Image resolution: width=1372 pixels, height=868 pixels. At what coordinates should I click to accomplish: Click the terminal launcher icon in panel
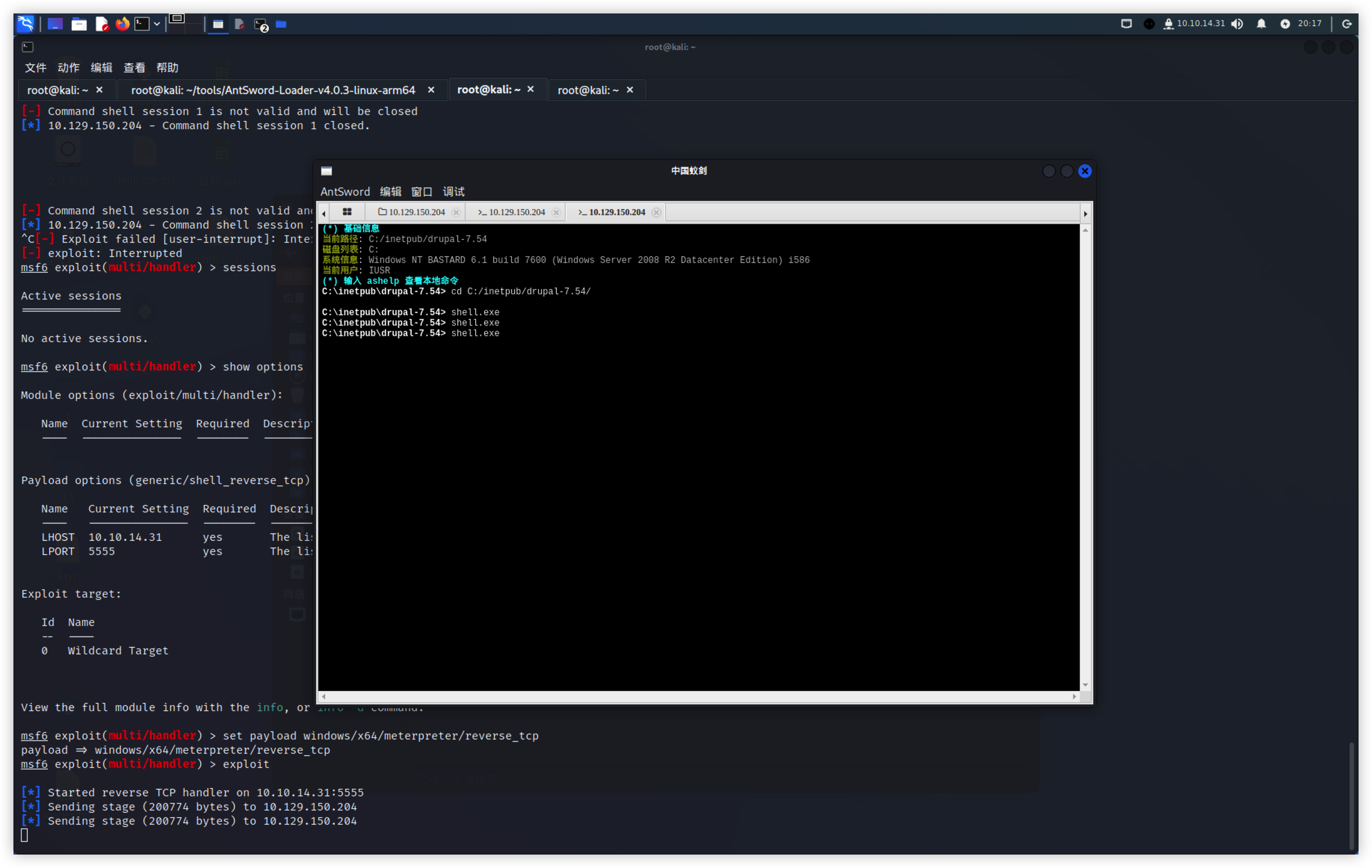click(x=141, y=24)
